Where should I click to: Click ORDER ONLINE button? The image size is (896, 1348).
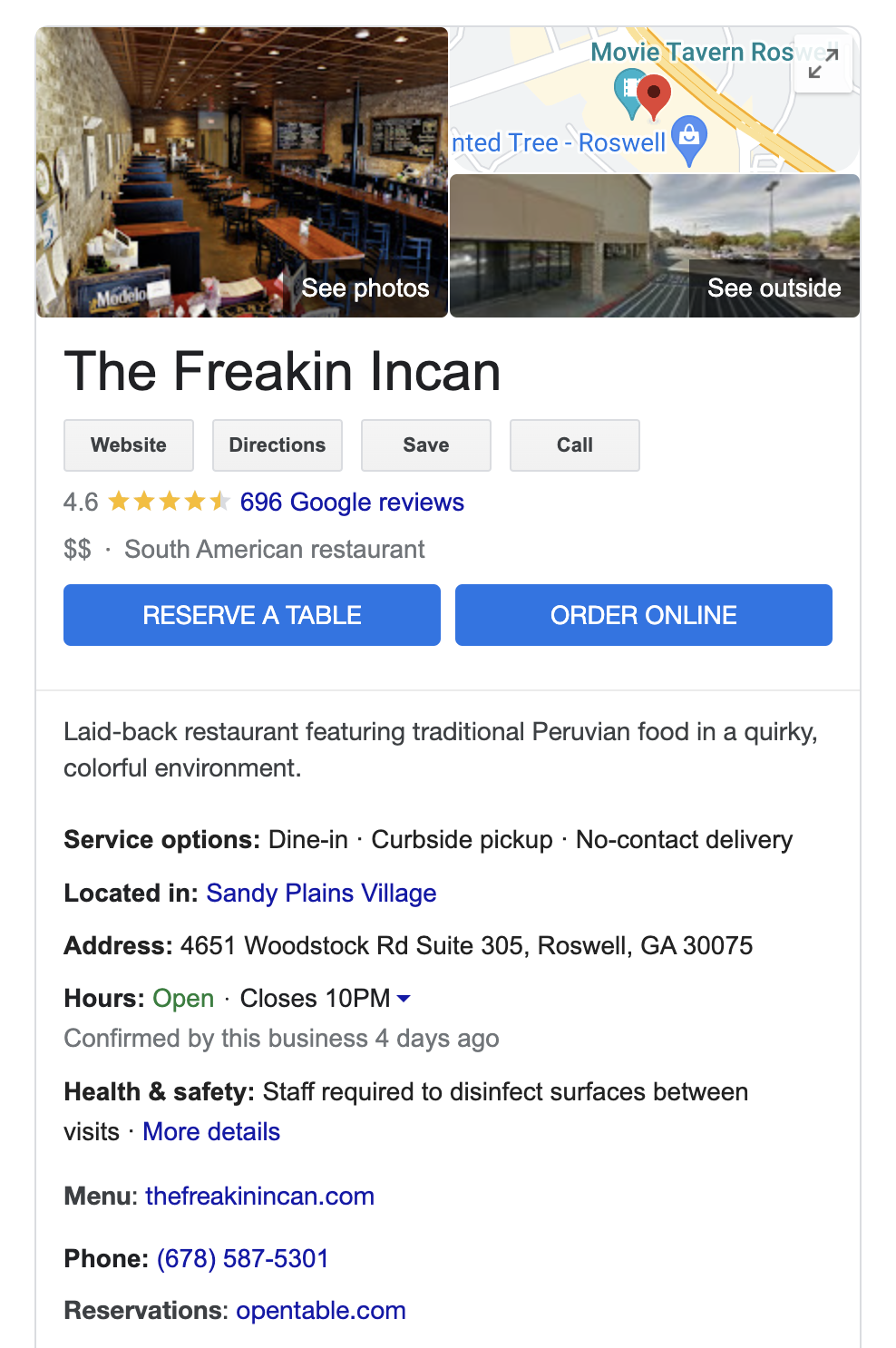click(x=644, y=615)
